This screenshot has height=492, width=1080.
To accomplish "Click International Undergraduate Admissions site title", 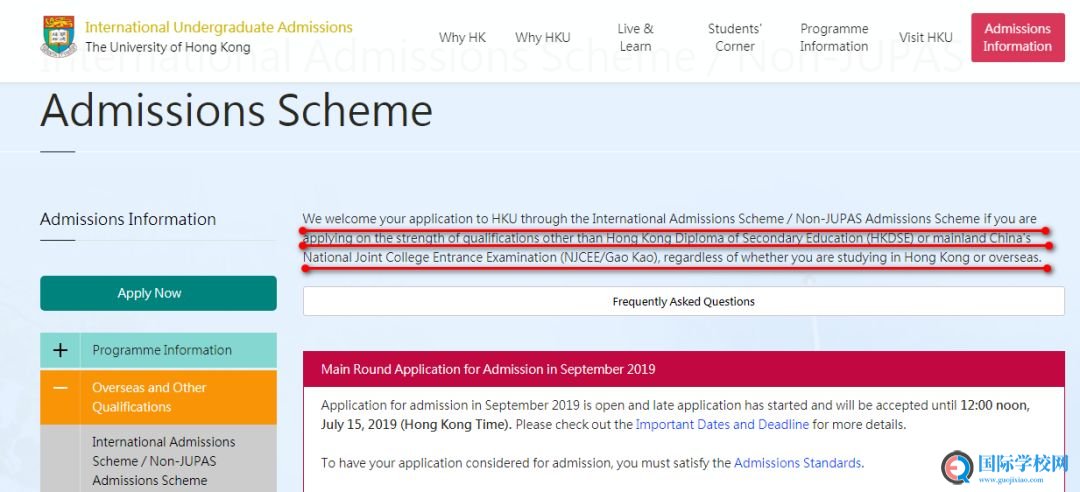I will (218, 28).
